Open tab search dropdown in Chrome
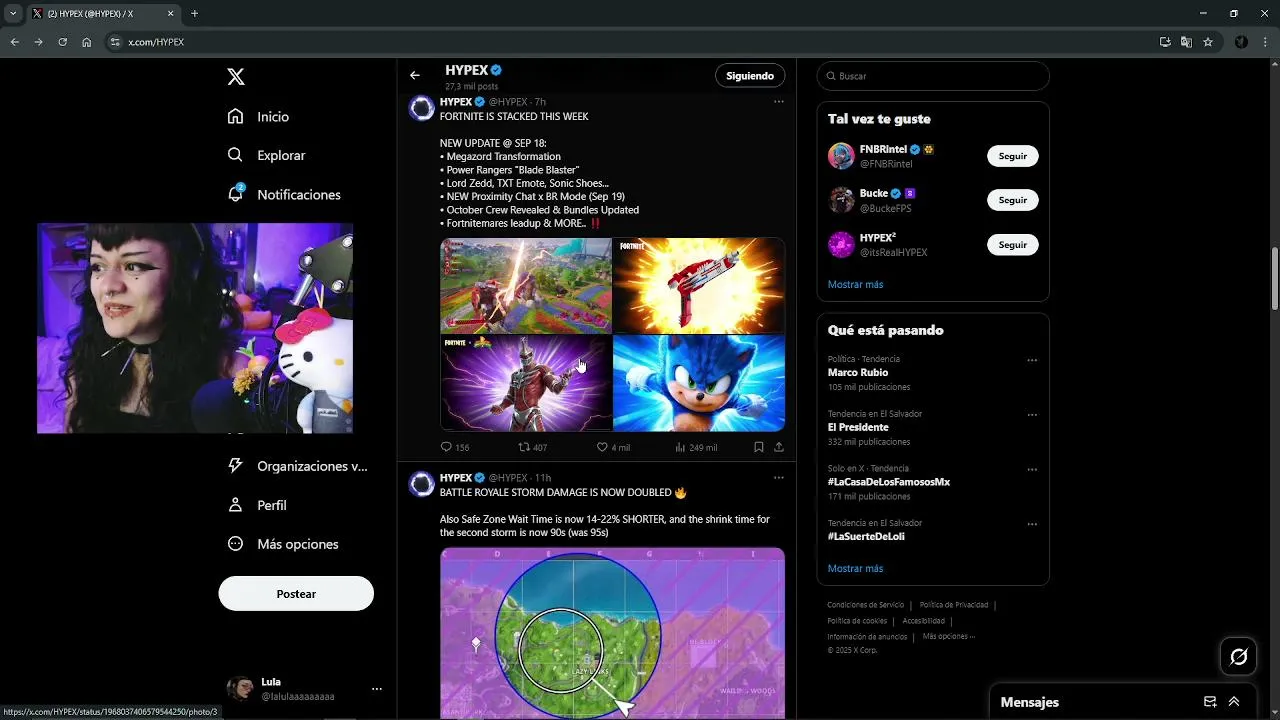 pos(13,13)
